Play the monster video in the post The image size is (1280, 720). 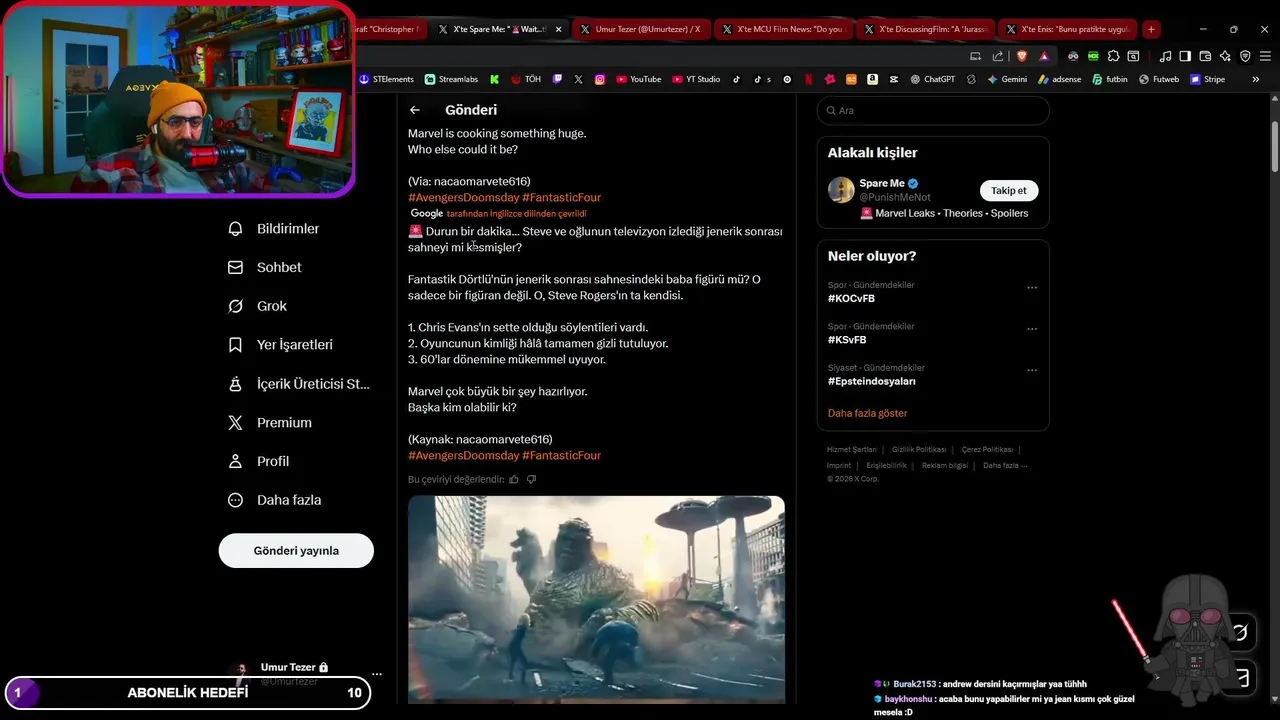(596, 598)
